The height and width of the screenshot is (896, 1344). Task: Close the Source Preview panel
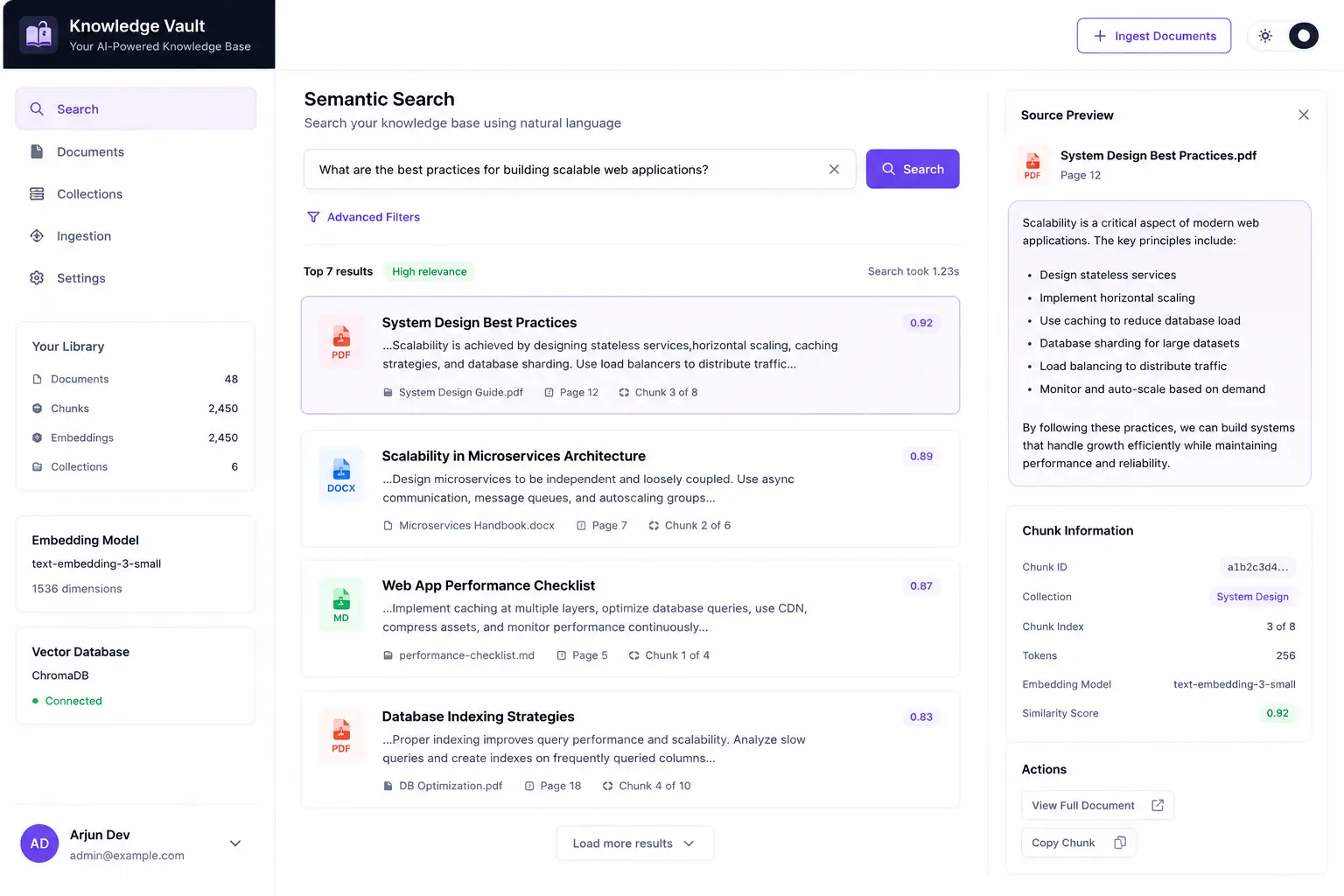tap(1304, 115)
